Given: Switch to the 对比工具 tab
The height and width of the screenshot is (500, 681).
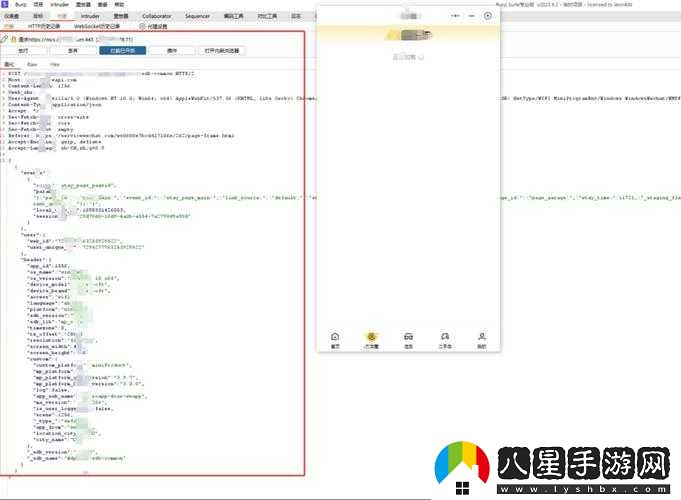Looking at the screenshot, I should pos(267,16).
